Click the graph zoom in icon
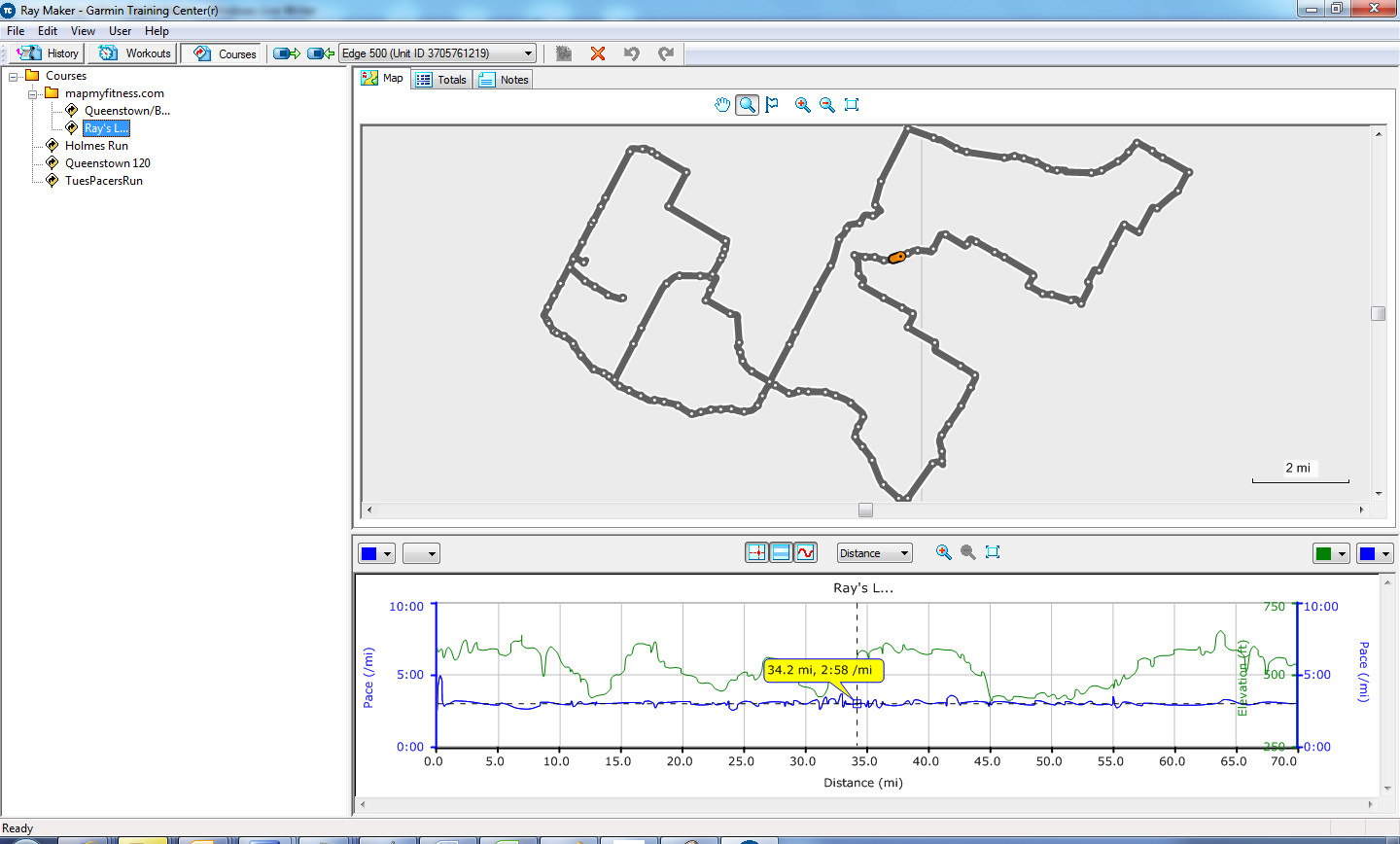The image size is (1400, 844). pos(943,552)
